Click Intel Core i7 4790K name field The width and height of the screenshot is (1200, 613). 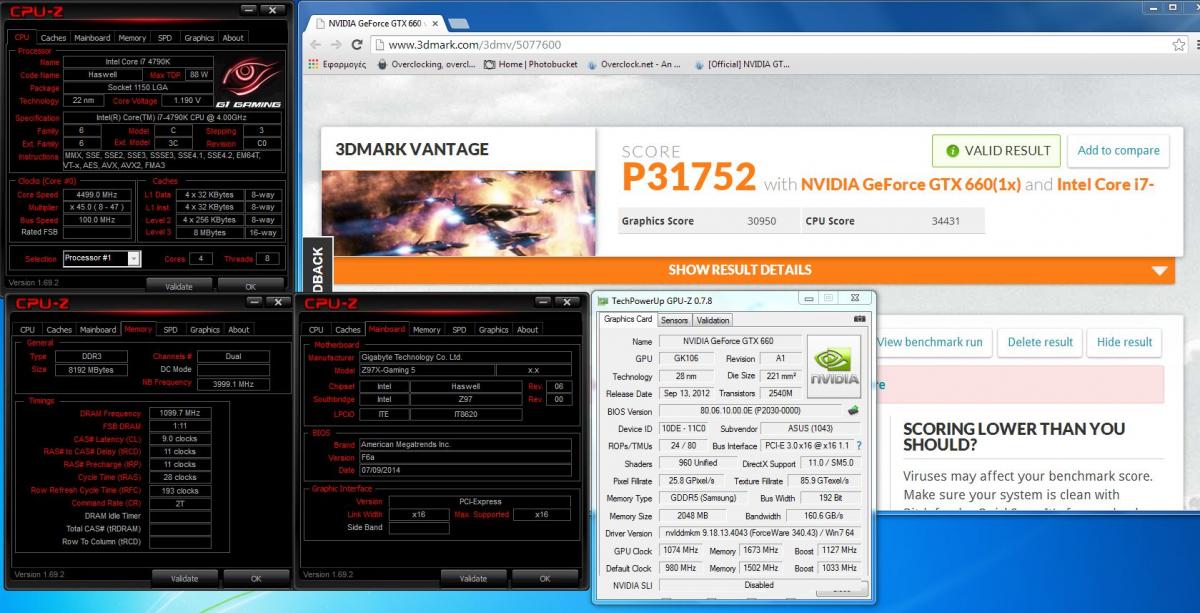[x=138, y=62]
